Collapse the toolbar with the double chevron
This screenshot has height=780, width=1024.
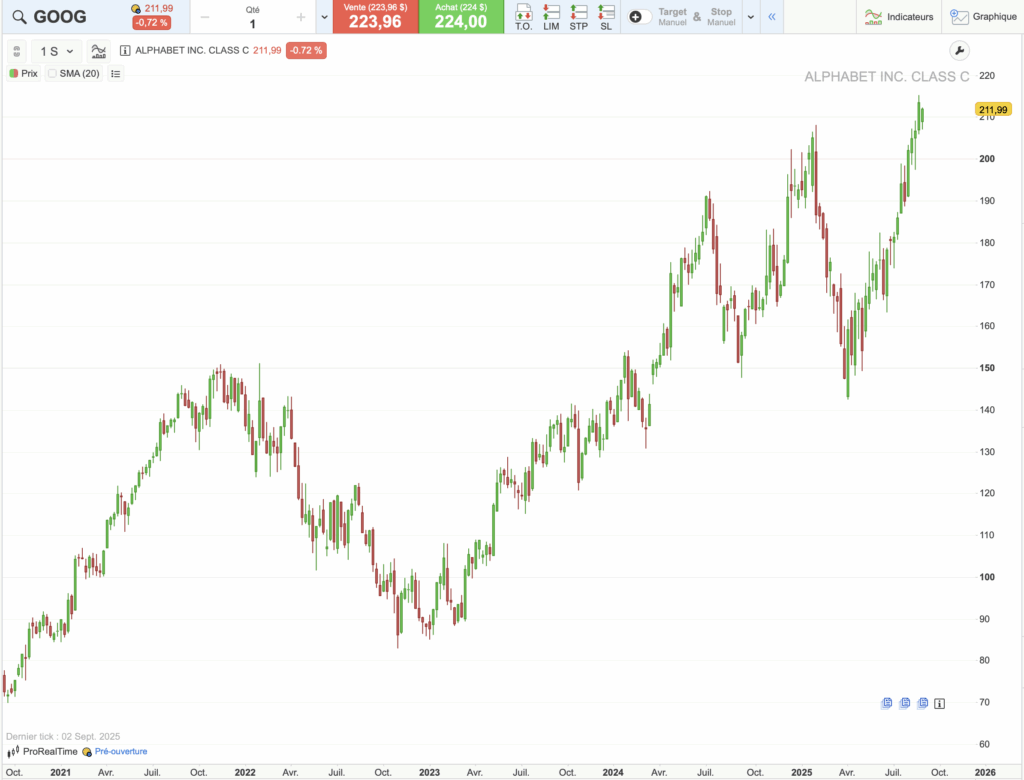771,17
